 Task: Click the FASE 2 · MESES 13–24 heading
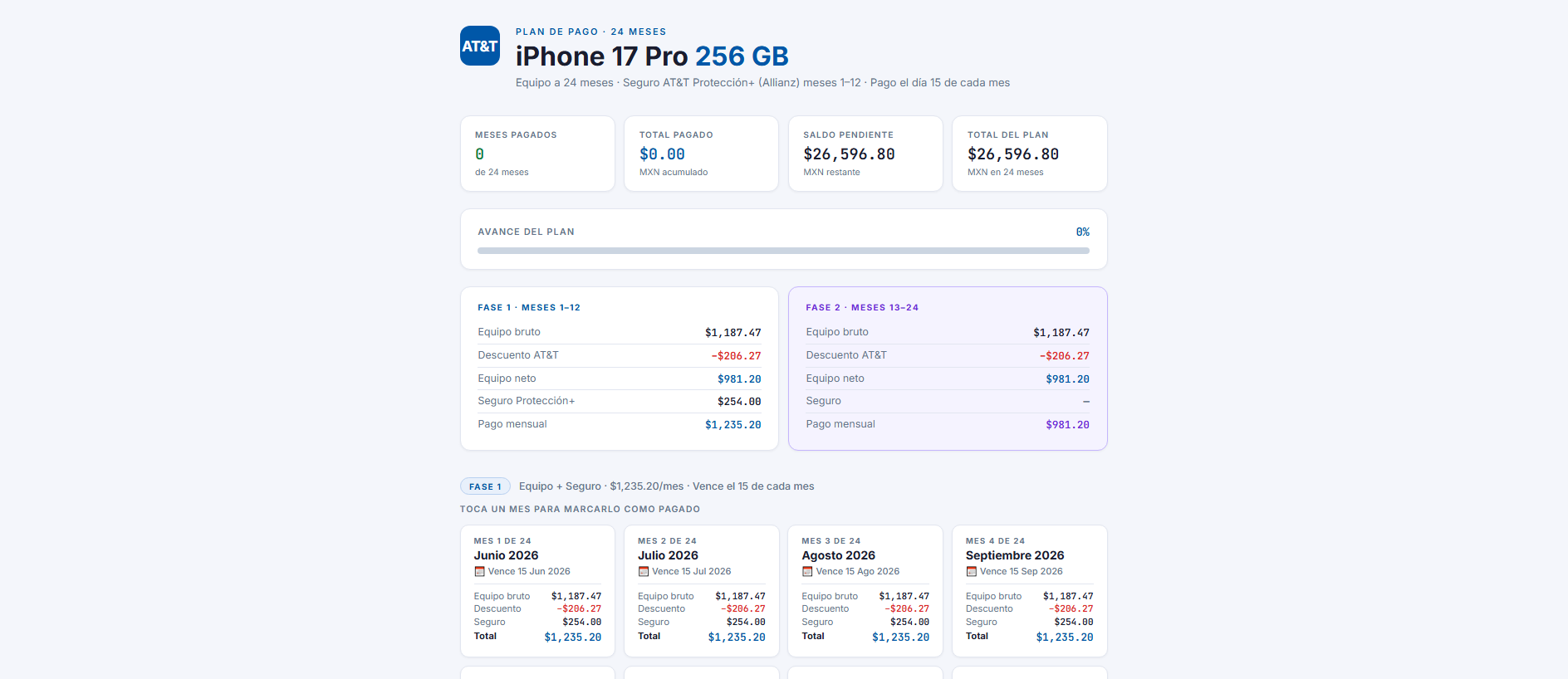pos(862,307)
